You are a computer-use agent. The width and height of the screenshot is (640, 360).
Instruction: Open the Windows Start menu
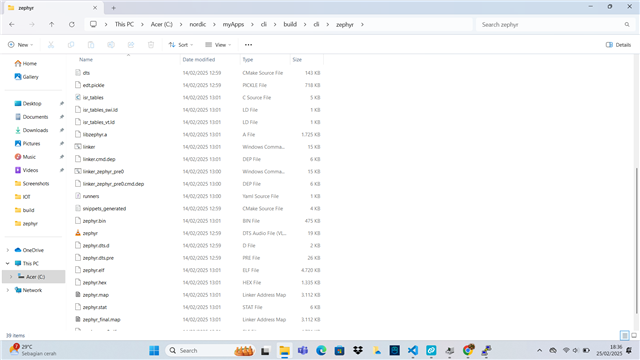[154, 350]
